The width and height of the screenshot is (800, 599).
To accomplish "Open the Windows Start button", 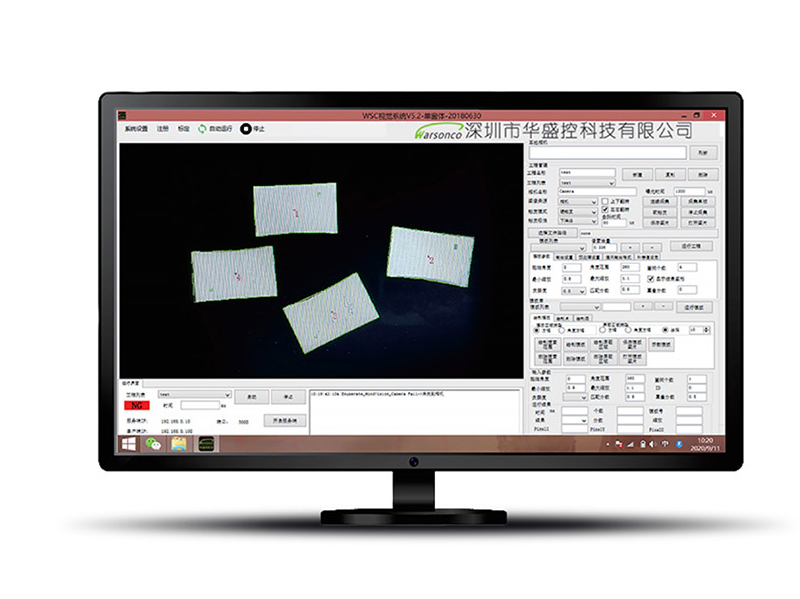I will coord(129,444).
